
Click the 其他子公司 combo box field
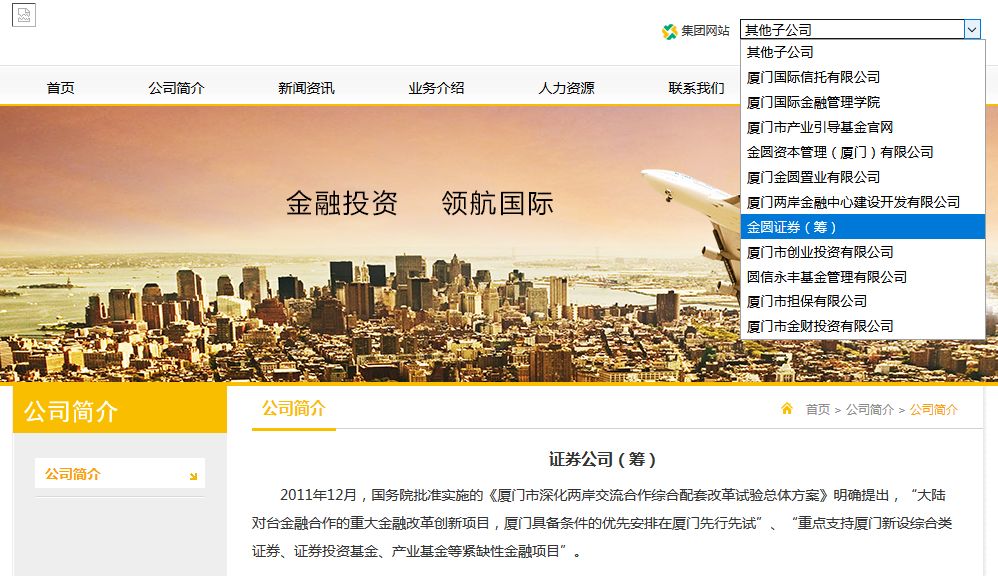tap(860, 30)
